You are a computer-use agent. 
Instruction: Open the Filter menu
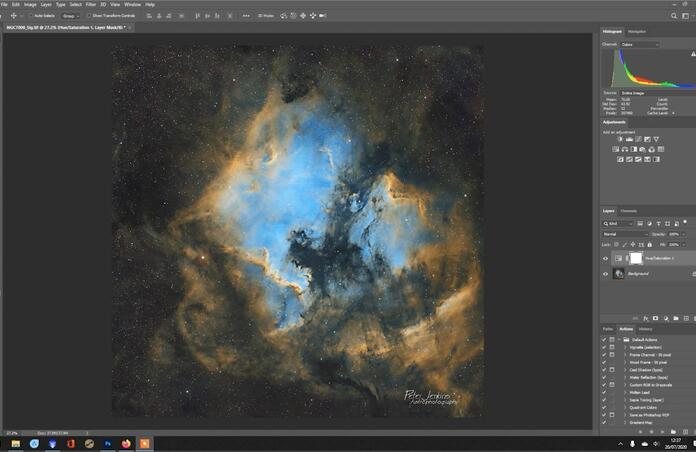coord(91,4)
